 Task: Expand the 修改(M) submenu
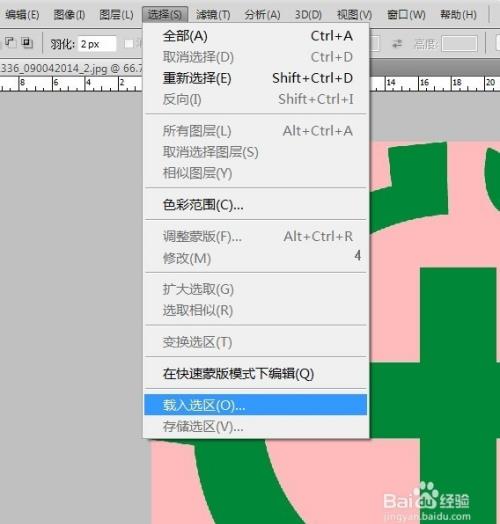point(256,258)
